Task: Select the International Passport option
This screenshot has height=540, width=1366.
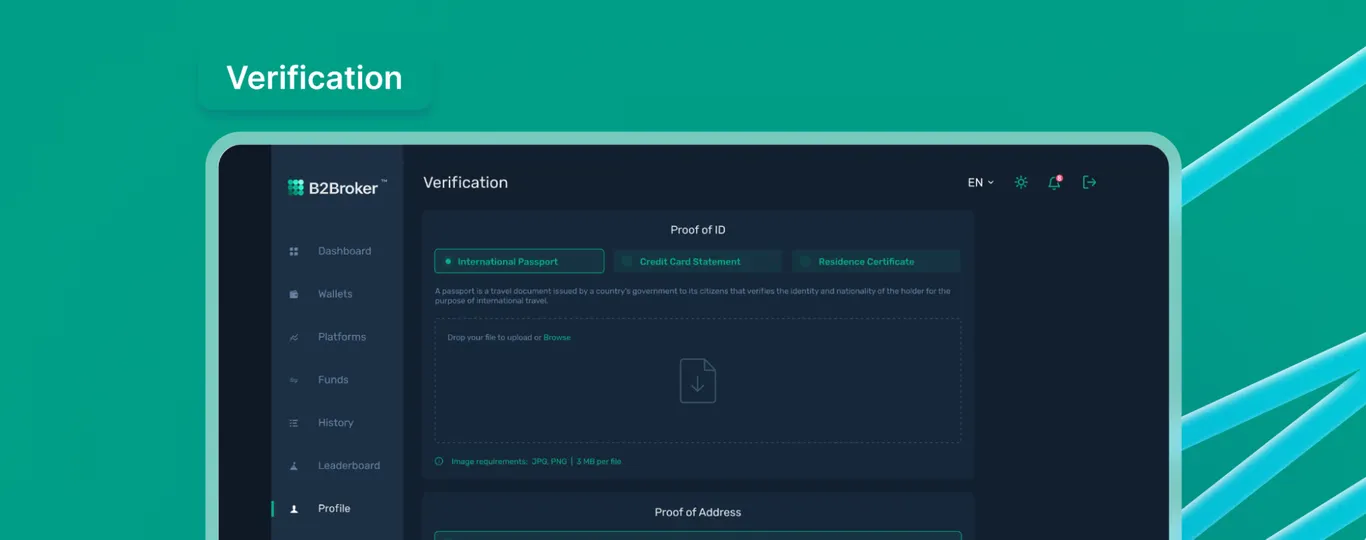Action: pyautogui.click(x=519, y=261)
